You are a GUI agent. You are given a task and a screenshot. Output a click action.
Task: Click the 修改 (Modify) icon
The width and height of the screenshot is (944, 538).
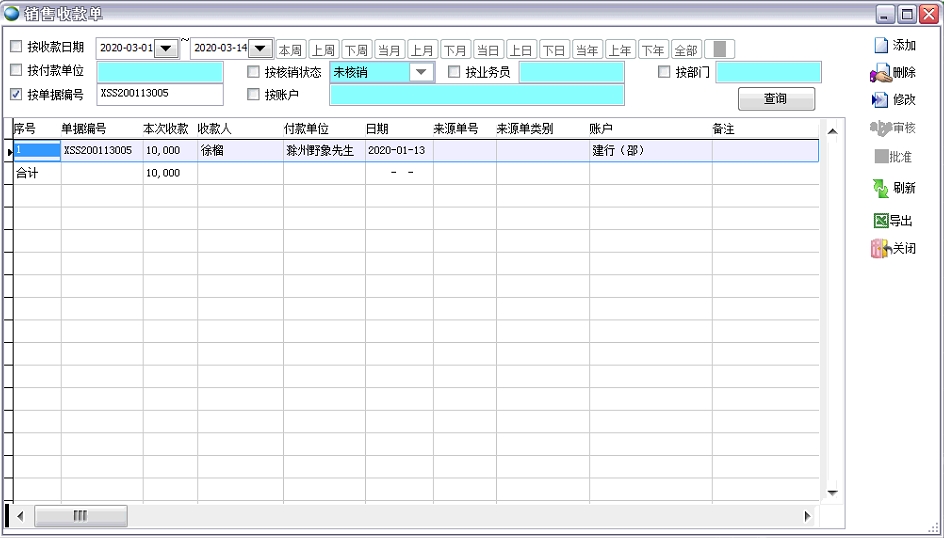[x=880, y=100]
